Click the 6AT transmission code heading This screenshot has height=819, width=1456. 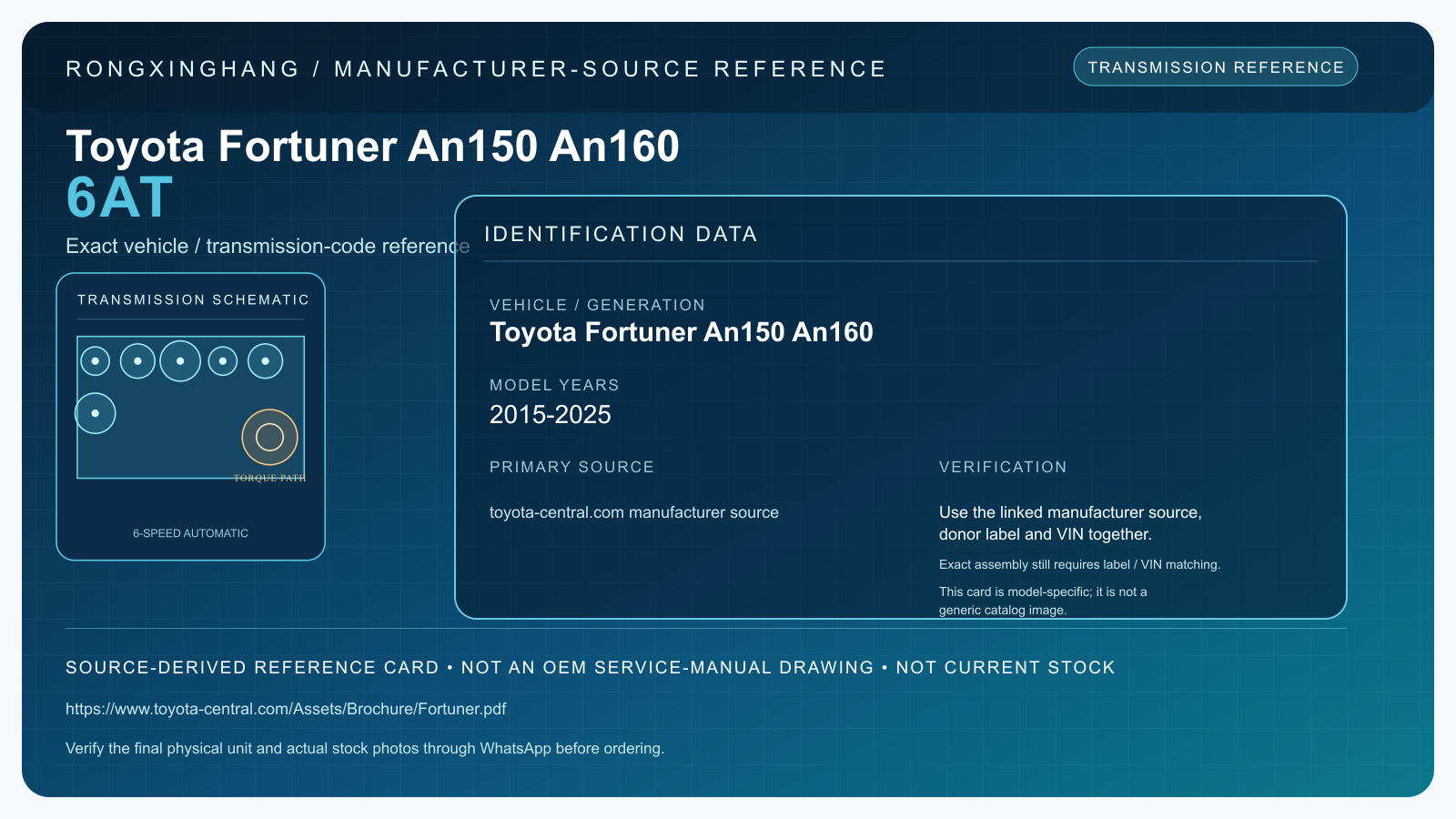pos(119,197)
